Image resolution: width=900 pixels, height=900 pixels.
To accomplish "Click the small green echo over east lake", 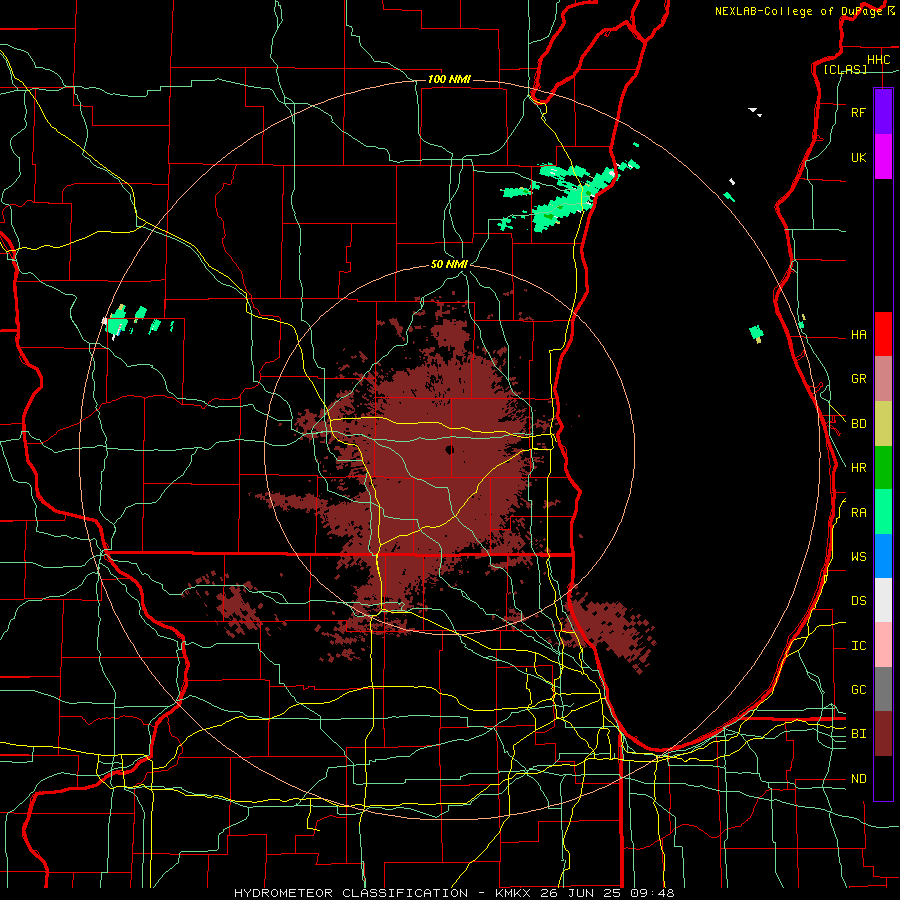I will (x=757, y=333).
